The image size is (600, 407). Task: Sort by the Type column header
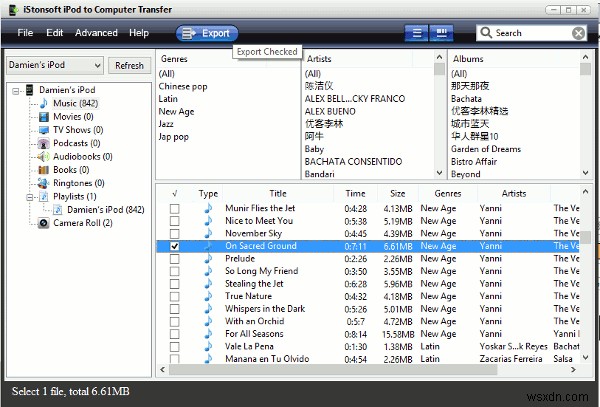coord(208,194)
